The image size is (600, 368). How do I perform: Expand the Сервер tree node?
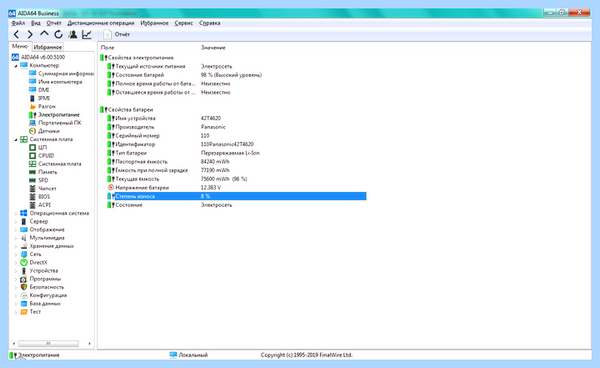pyautogui.click(x=16, y=221)
